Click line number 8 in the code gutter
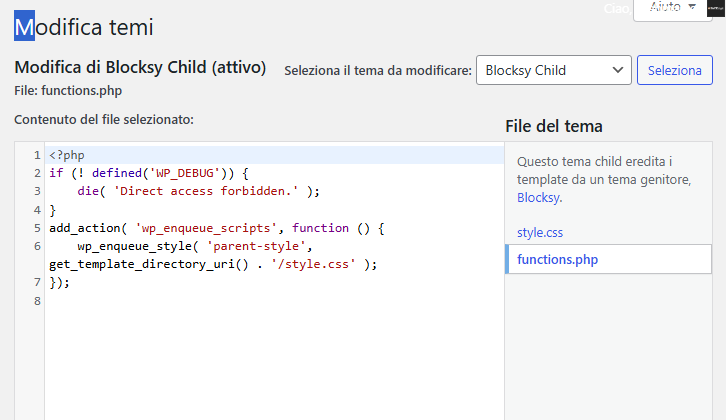Screen dimensions: 726x420 36,301
